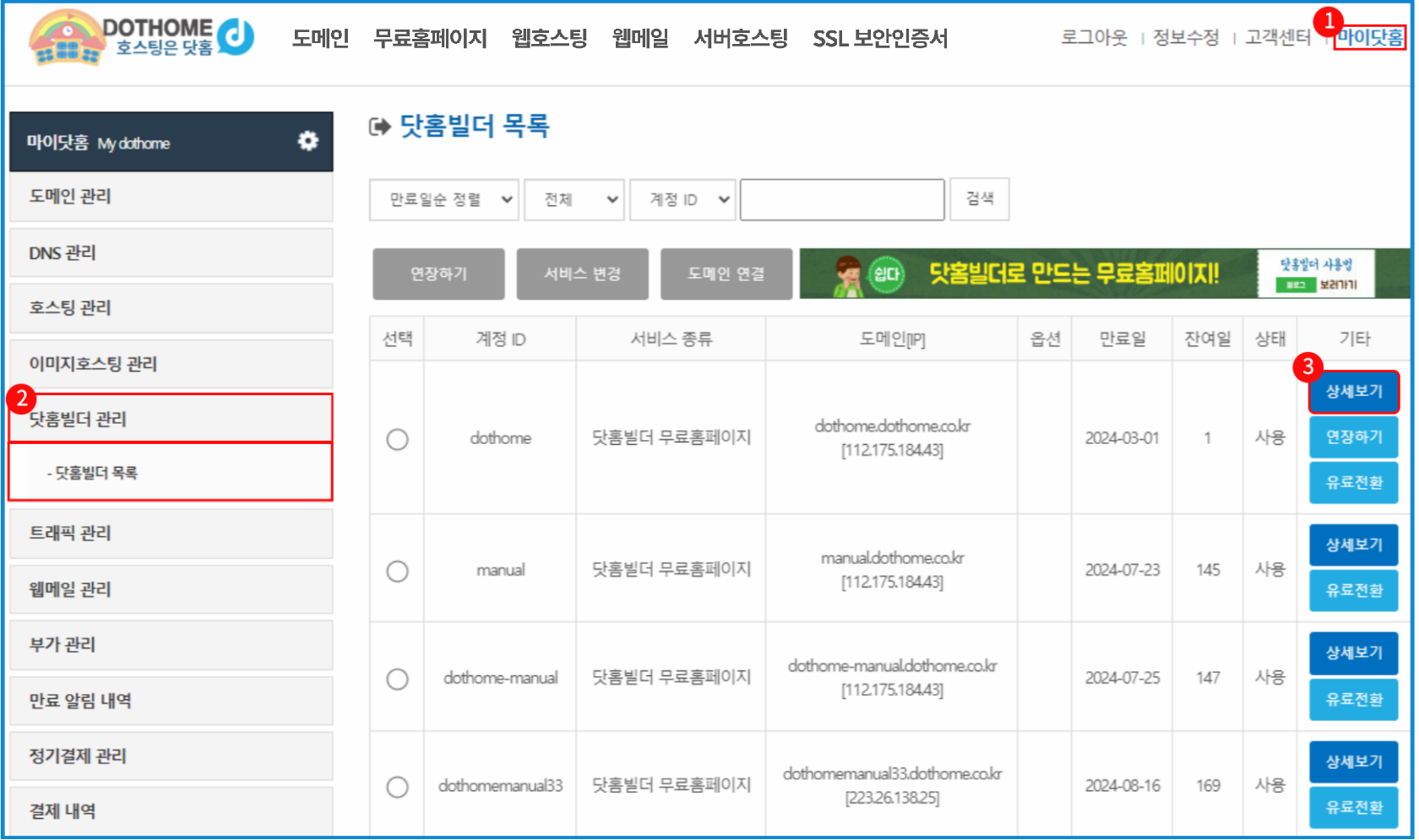Expand the 계정 ID search type dropdown
The height and width of the screenshot is (840, 1419).
(682, 199)
